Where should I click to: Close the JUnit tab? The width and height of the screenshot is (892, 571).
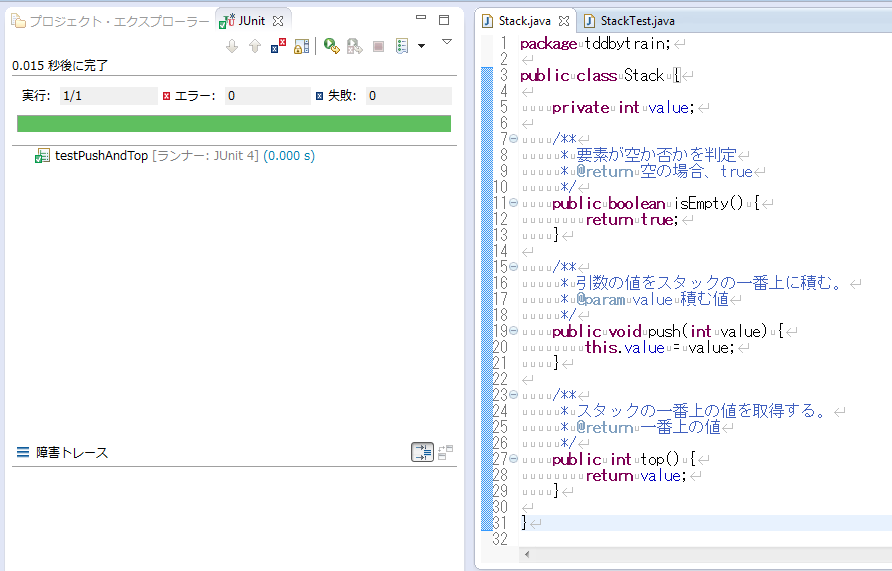click(x=278, y=21)
